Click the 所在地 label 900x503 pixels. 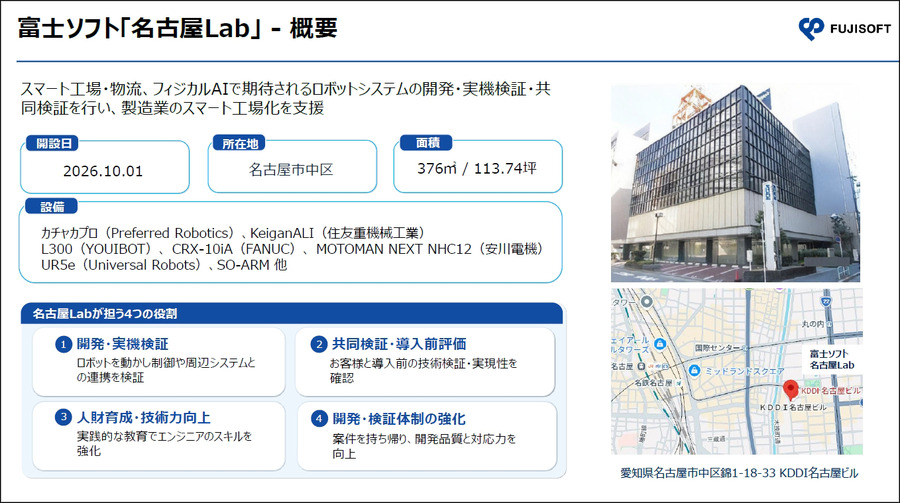coord(239,144)
